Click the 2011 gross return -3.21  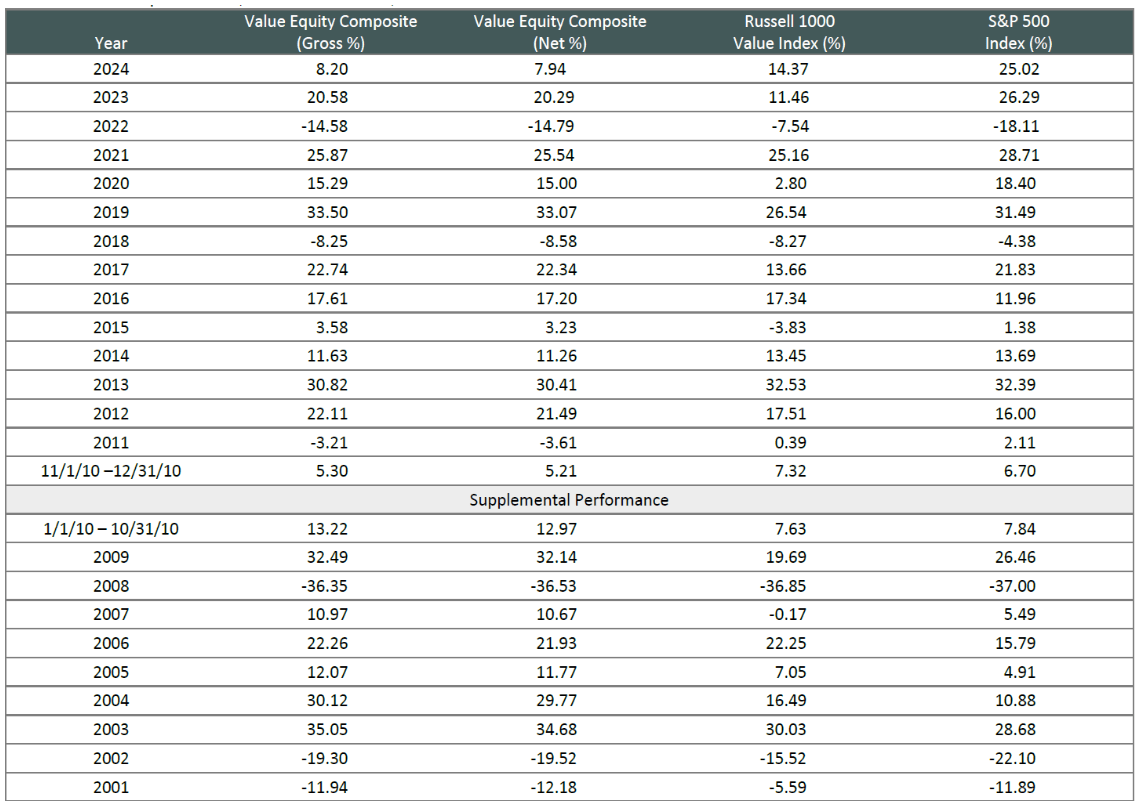point(329,443)
